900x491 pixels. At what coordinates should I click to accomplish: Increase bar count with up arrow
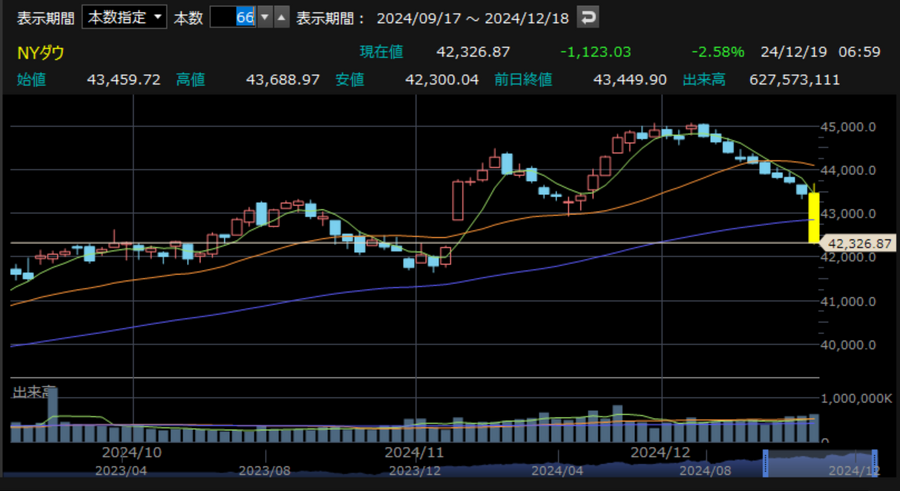point(281,17)
